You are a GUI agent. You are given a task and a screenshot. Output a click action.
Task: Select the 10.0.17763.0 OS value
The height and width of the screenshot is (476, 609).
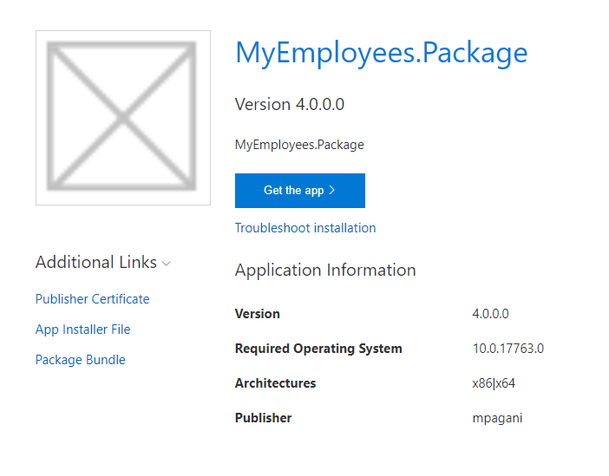(x=508, y=349)
